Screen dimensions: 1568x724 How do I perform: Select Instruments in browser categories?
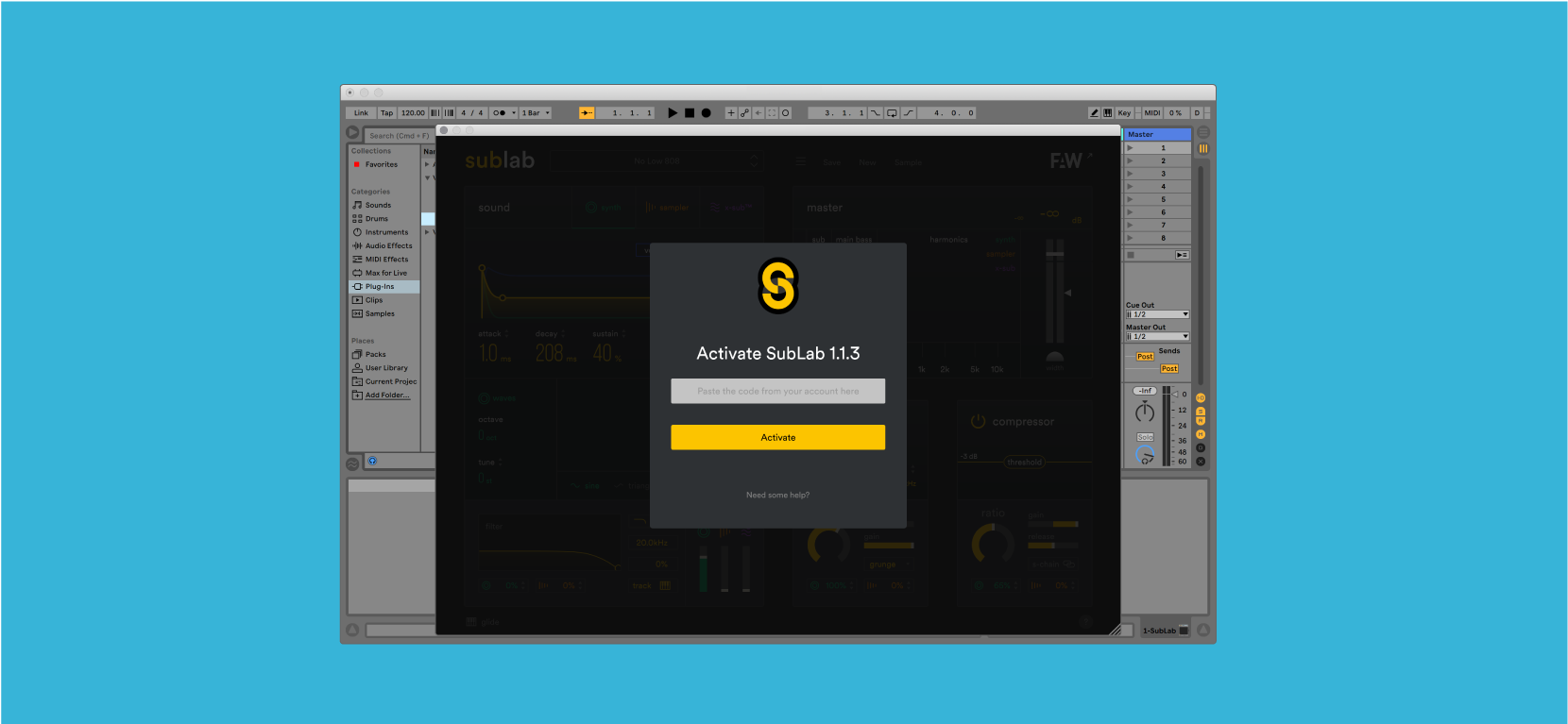click(x=386, y=232)
